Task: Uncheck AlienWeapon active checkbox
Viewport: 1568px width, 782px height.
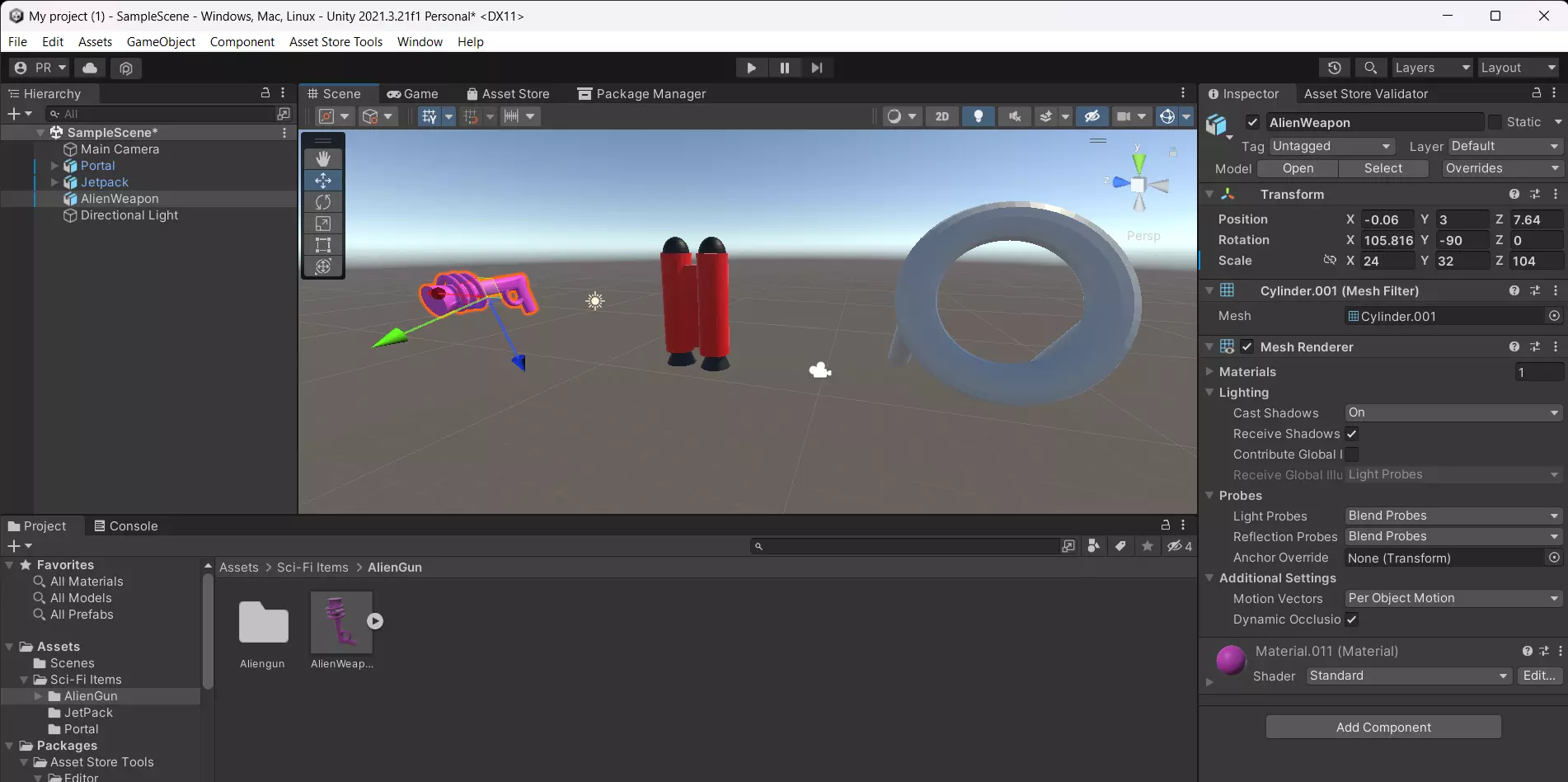Action: click(1252, 122)
